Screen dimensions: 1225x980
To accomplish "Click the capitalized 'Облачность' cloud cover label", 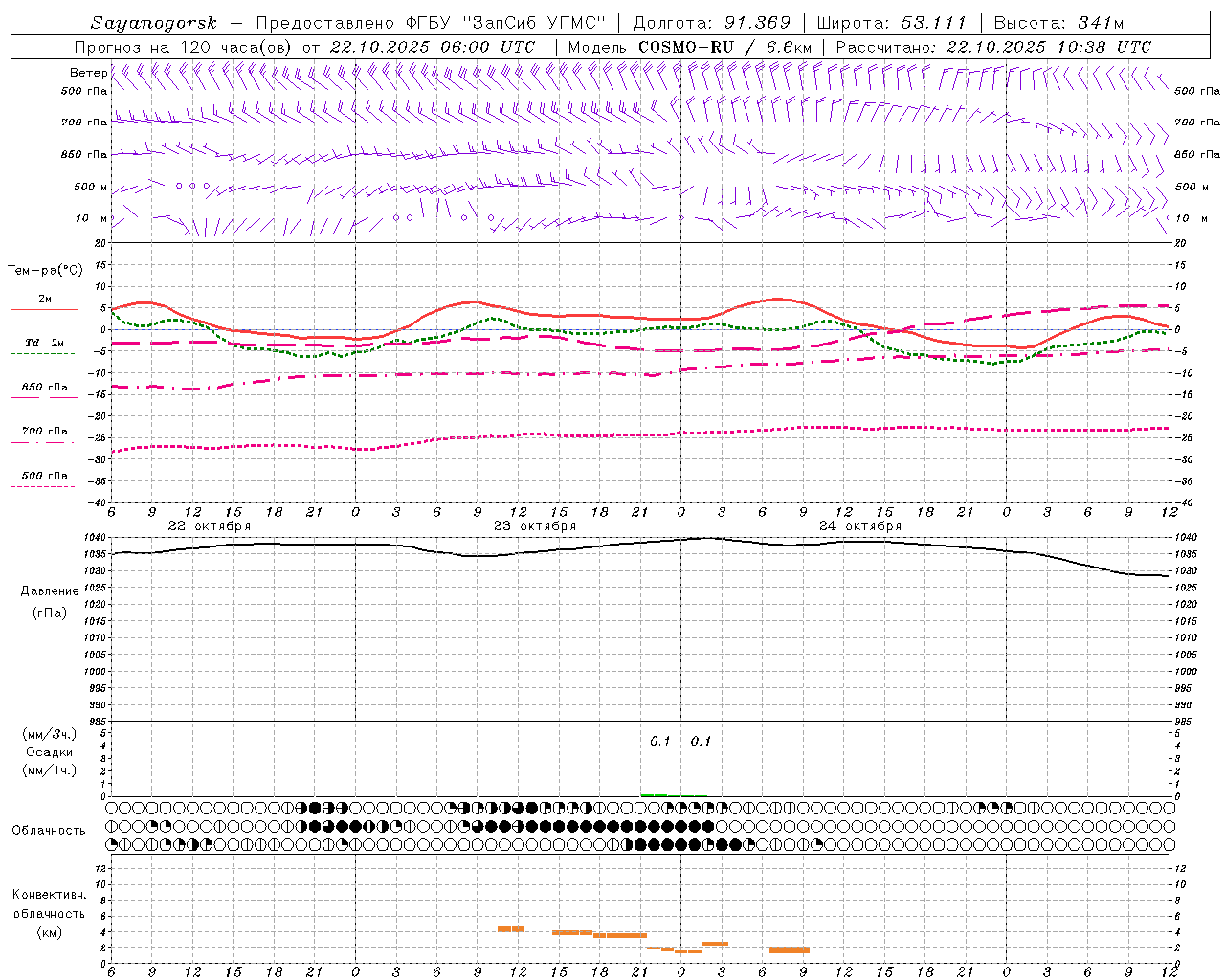I will point(49,831).
